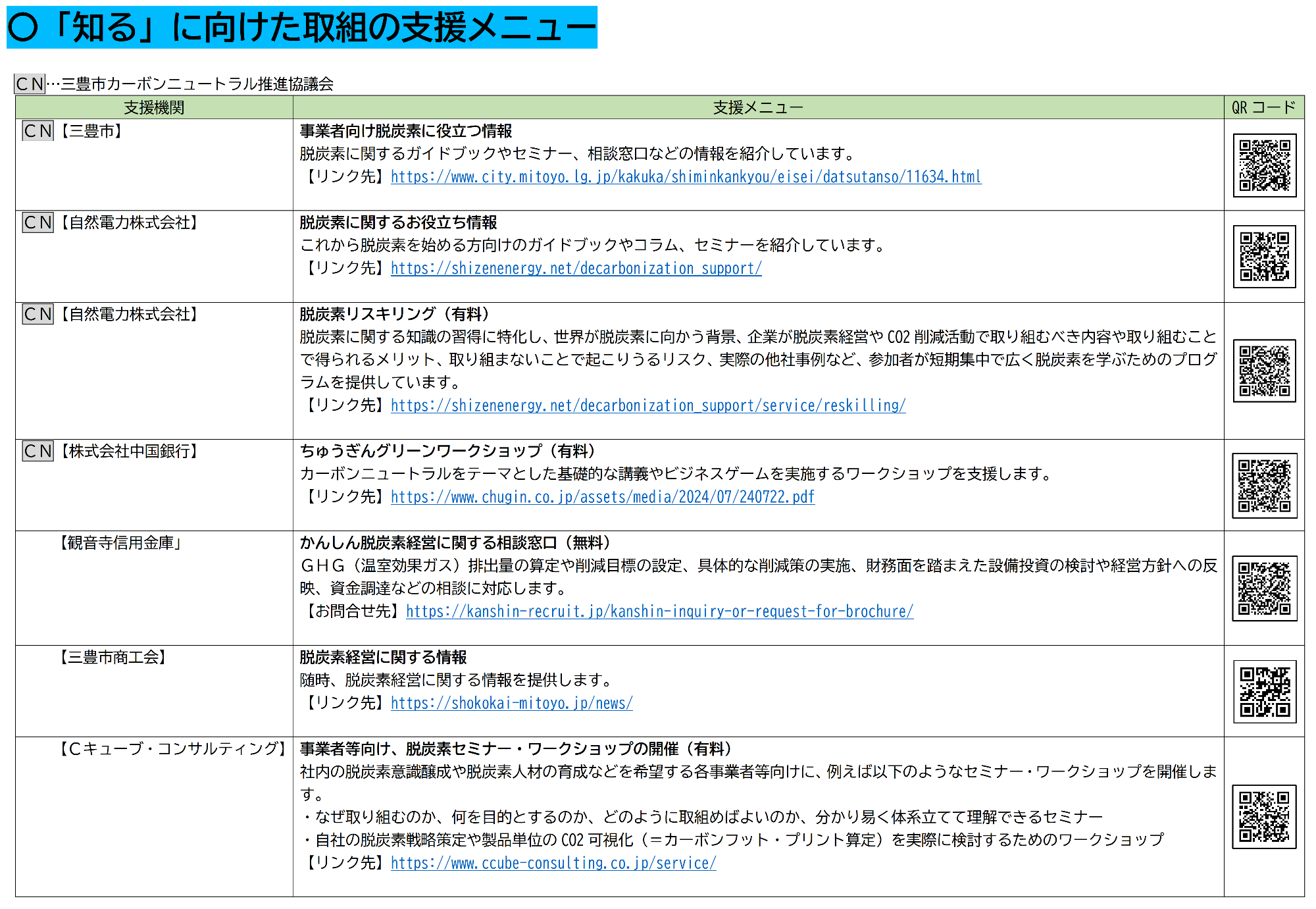Click the text 三豊市カーボンニュートラル推進協議会
Image resolution: width=1316 pixels, height=909 pixels.
coord(197,84)
